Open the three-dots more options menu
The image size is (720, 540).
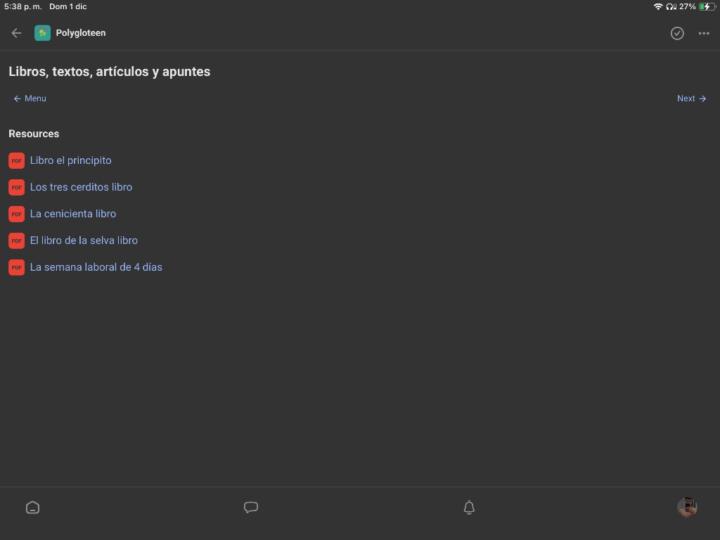[x=703, y=33]
